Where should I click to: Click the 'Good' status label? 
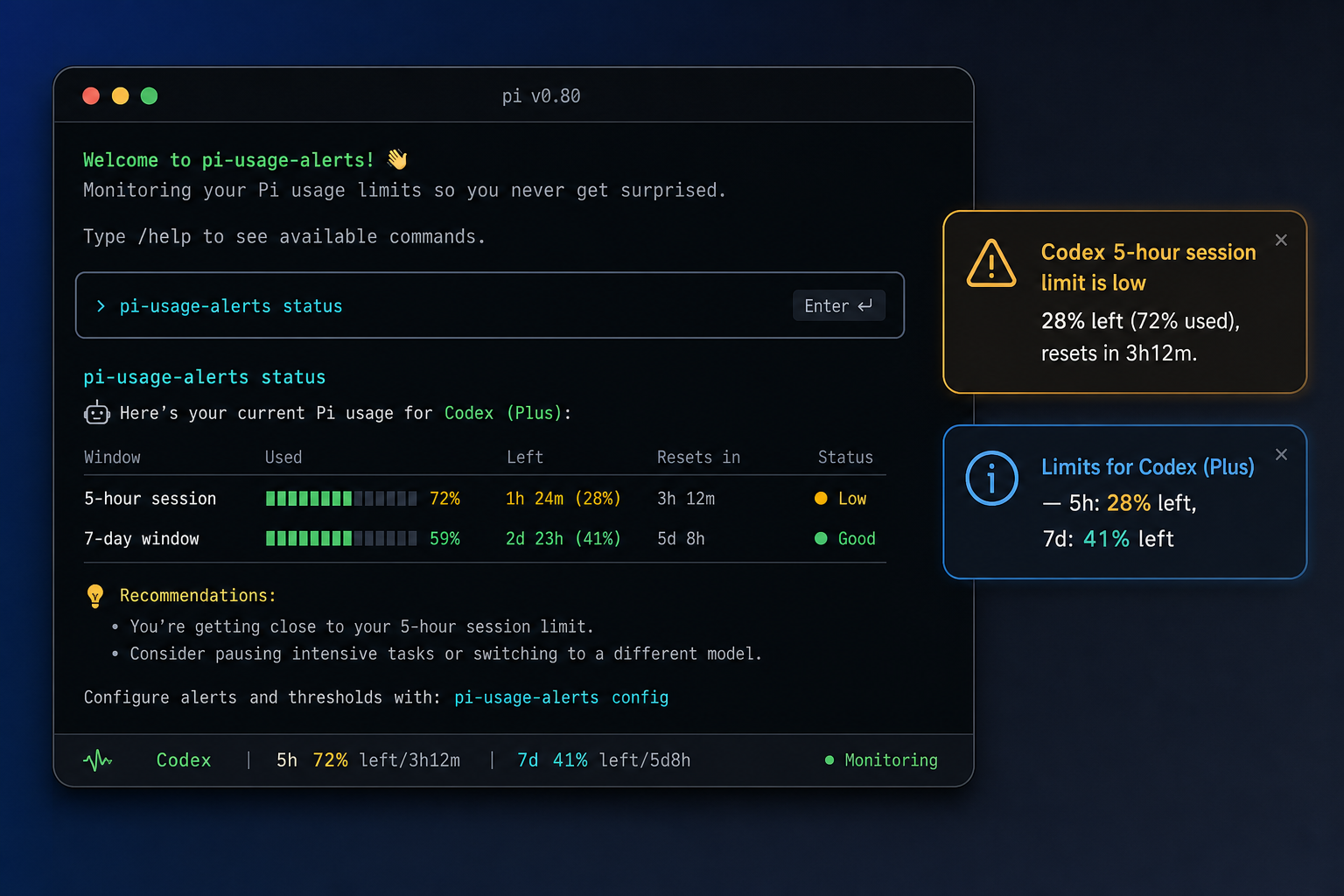pyautogui.click(x=857, y=539)
